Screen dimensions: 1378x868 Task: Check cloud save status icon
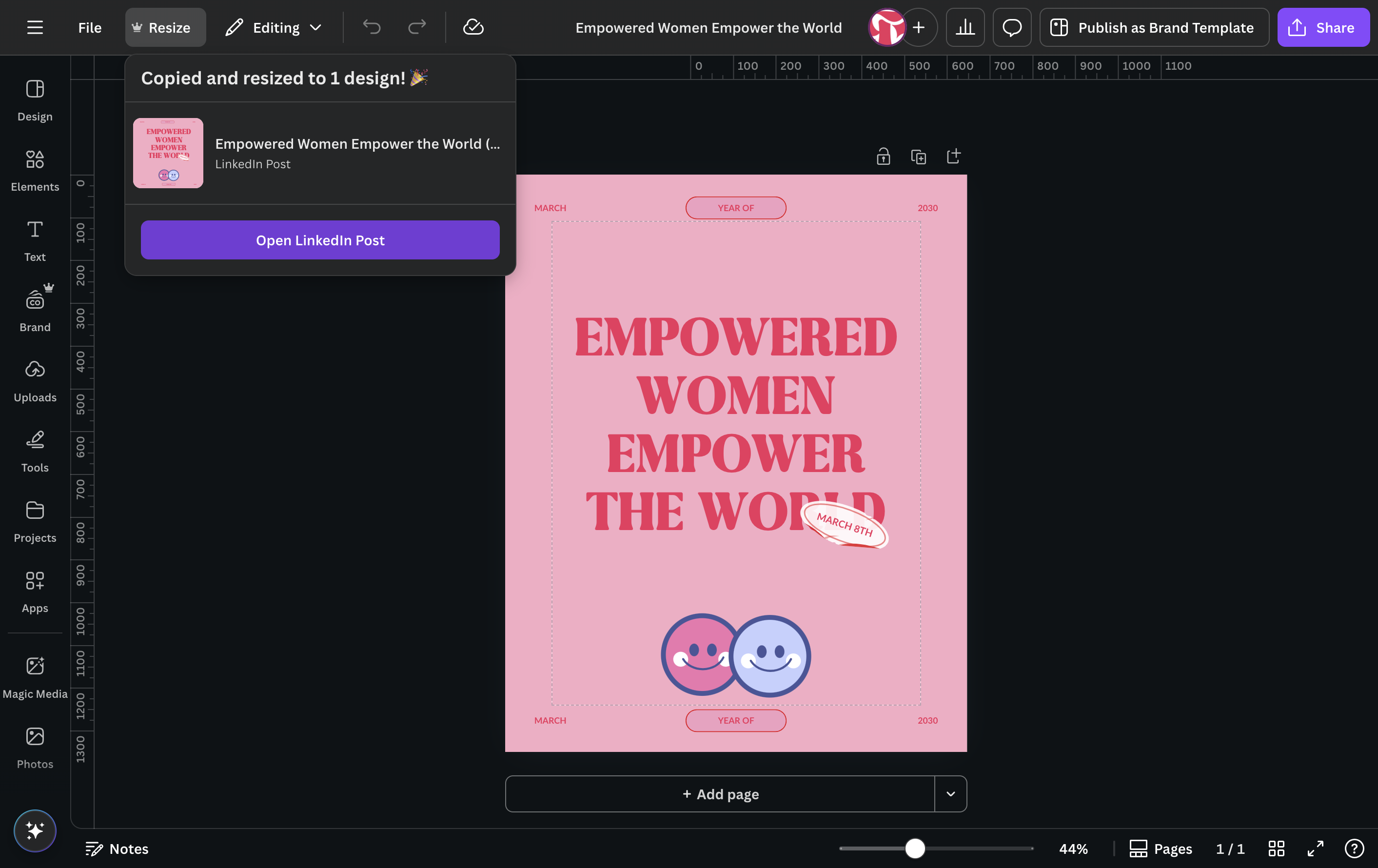point(473,27)
